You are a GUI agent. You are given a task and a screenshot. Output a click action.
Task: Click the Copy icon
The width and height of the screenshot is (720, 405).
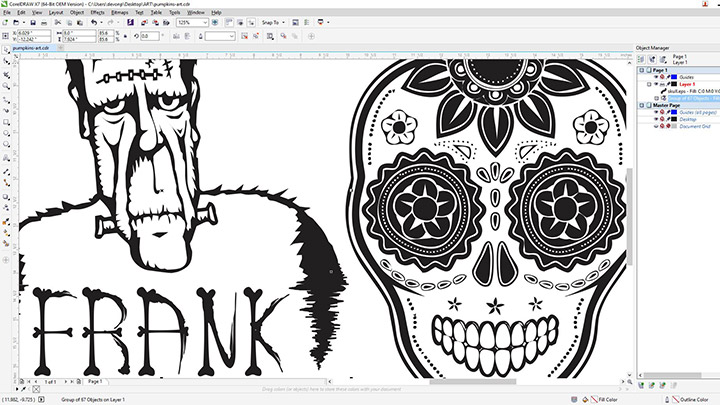click(69, 22)
